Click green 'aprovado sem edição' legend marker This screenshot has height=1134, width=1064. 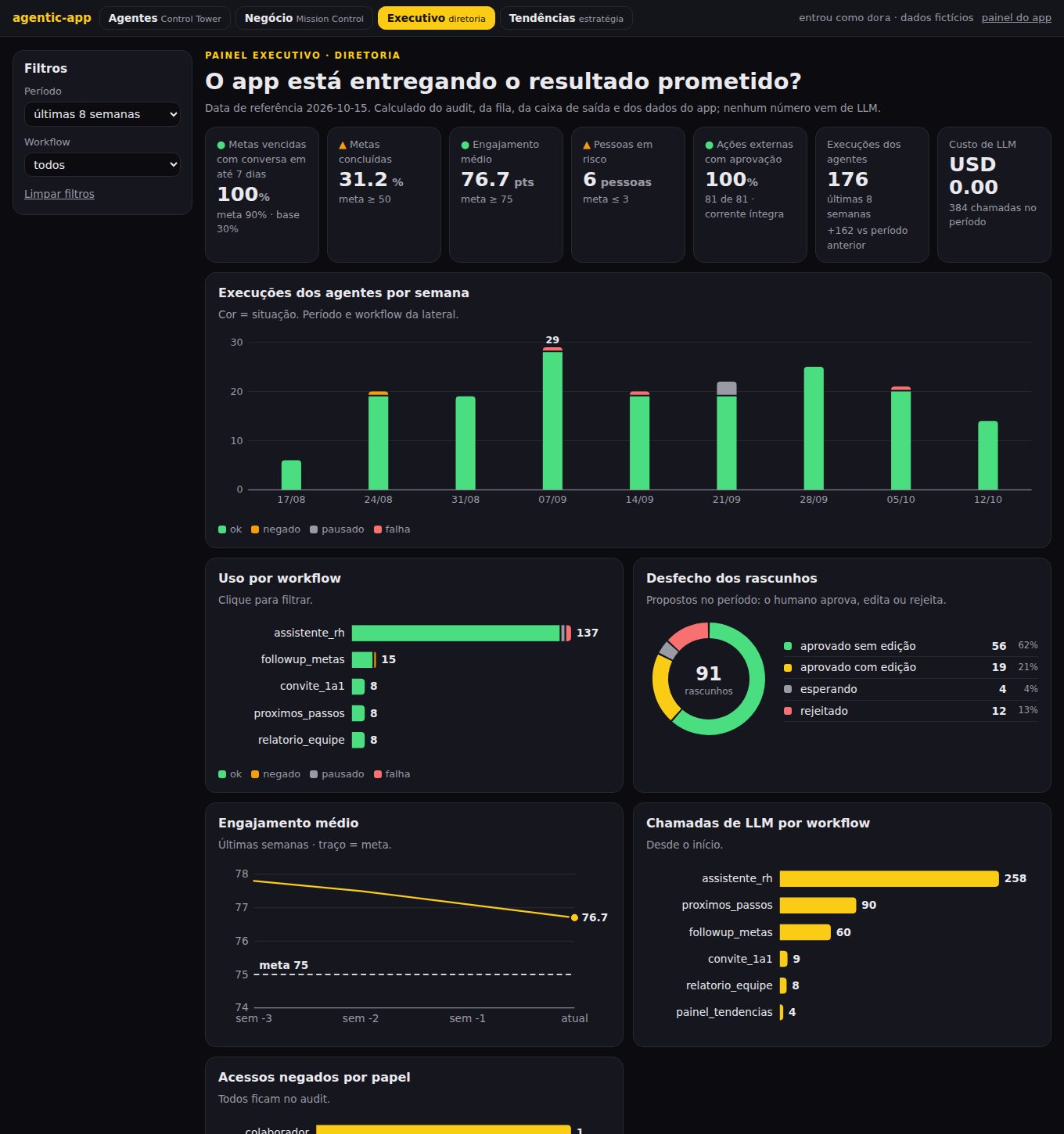[x=788, y=646]
